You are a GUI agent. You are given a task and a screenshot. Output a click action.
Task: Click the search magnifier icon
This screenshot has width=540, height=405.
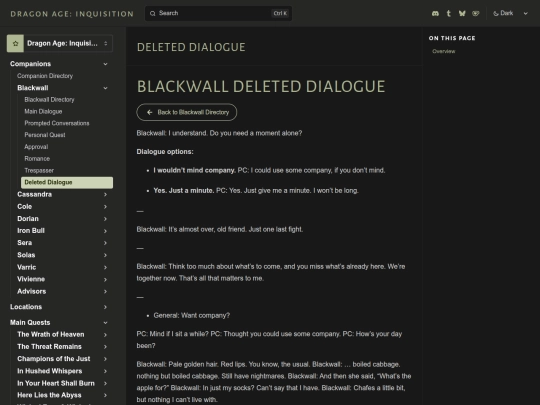coord(153,13)
